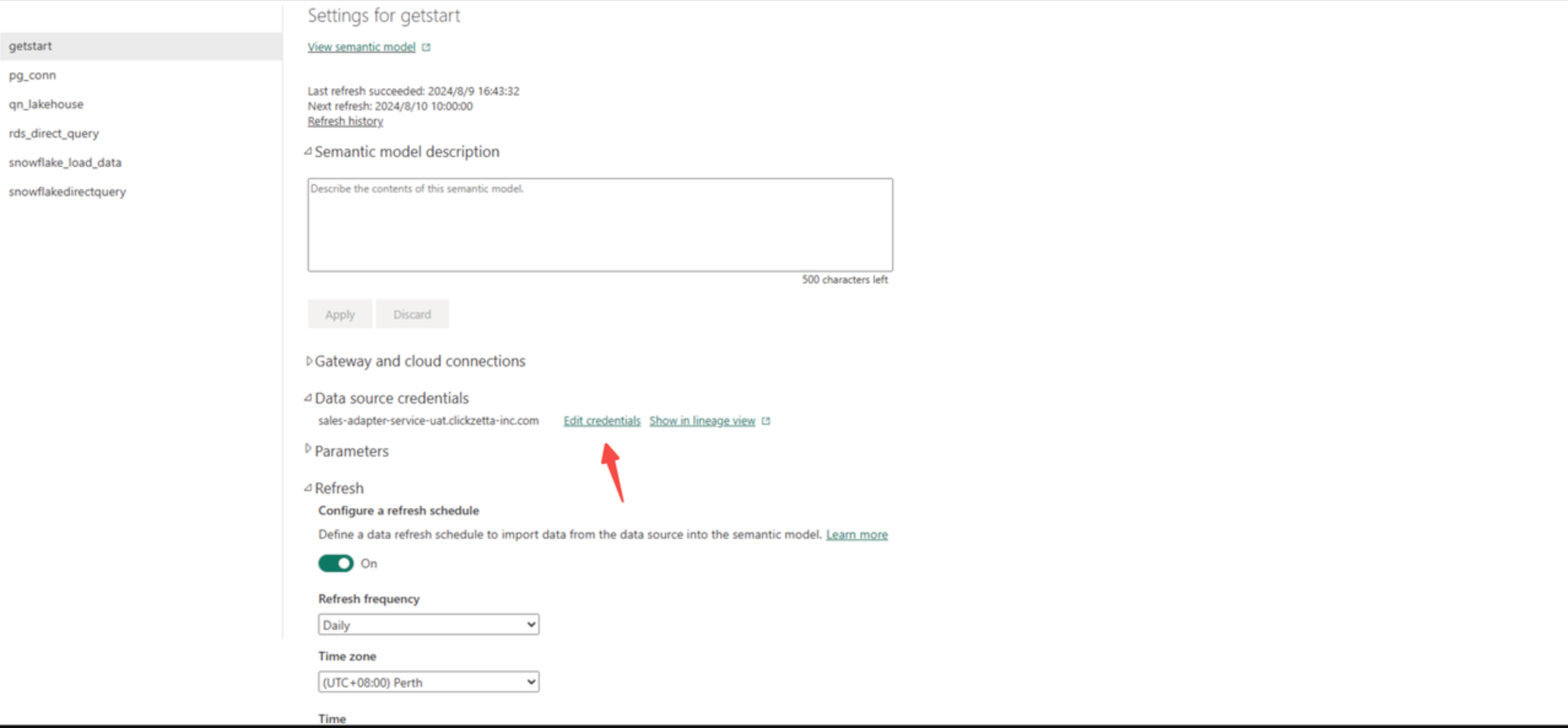Select qn_lakehouse in the left list
The height and width of the screenshot is (728, 1568).
pos(46,104)
